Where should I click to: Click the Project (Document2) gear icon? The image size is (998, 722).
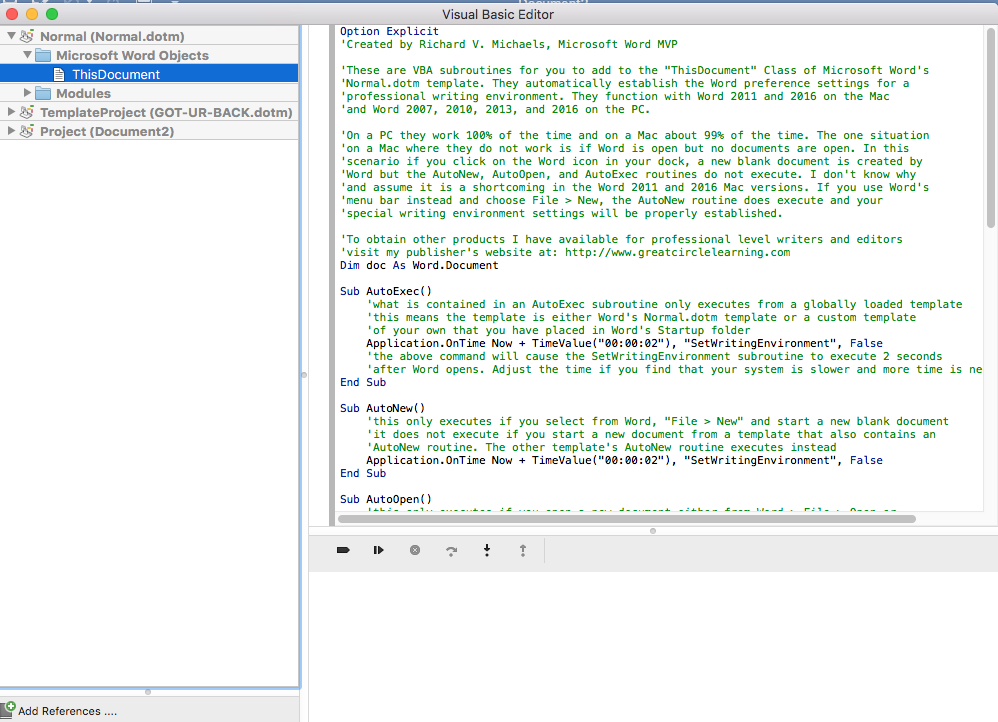tap(27, 131)
